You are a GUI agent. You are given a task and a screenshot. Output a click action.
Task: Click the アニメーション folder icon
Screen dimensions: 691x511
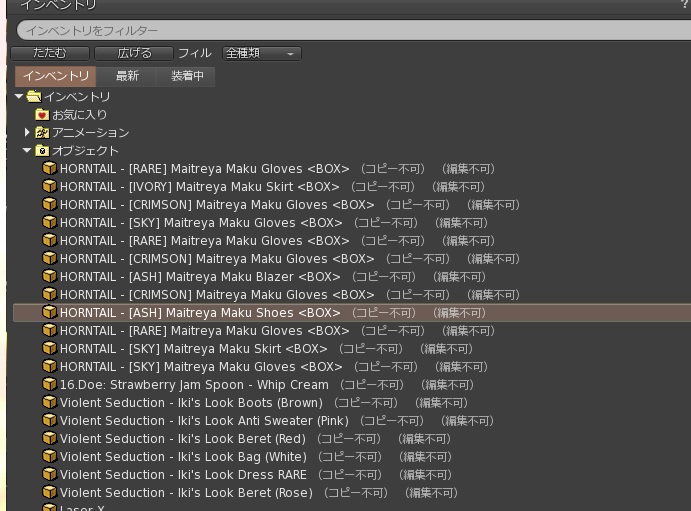[42, 133]
